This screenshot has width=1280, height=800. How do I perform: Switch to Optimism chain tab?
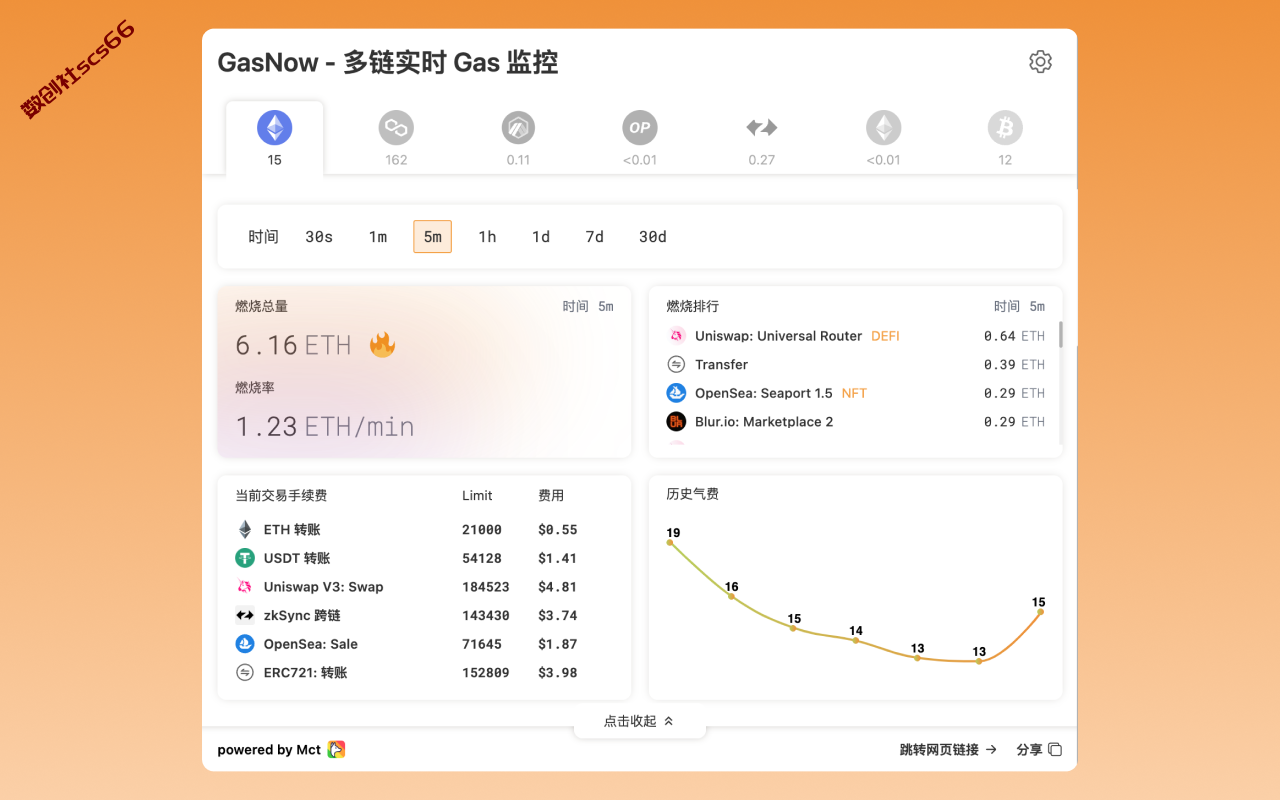(640, 138)
